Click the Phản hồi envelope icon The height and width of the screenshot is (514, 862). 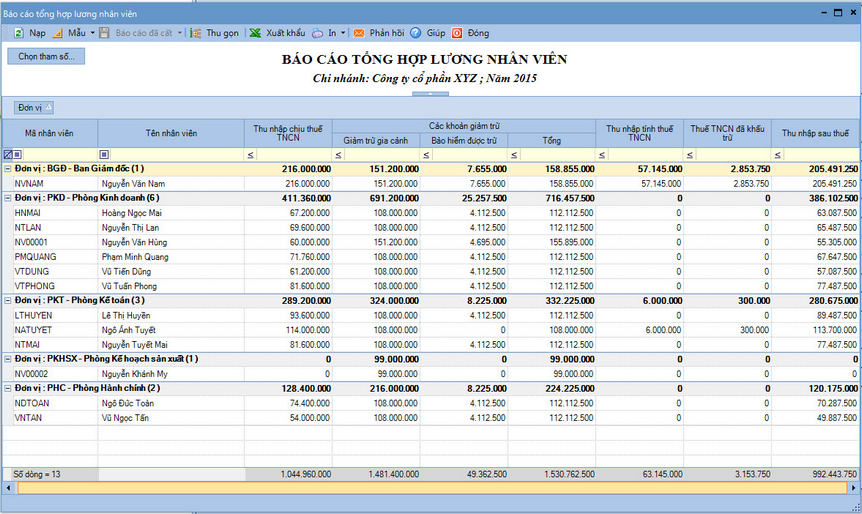pyautogui.click(x=358, y=33)
